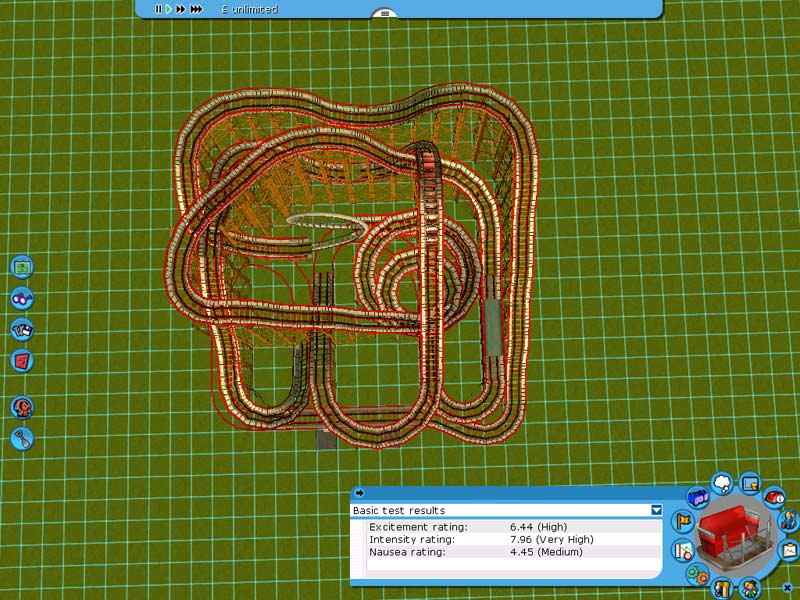This screenshot has width=800, height=600.
Task: Open the park rides and attractions icon
Action: coord(22,407)
